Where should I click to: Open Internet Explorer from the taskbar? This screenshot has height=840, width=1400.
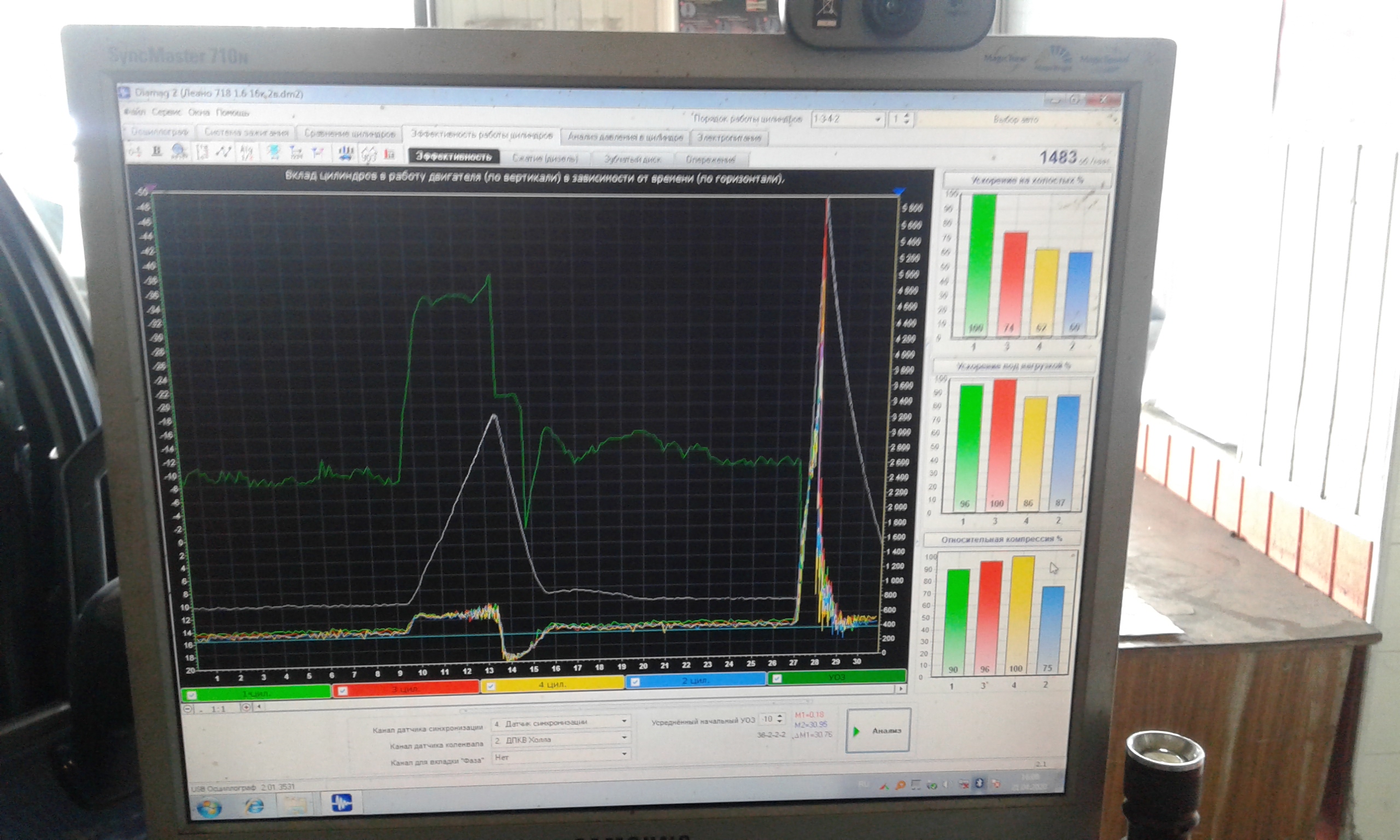[x=254, y=805]
